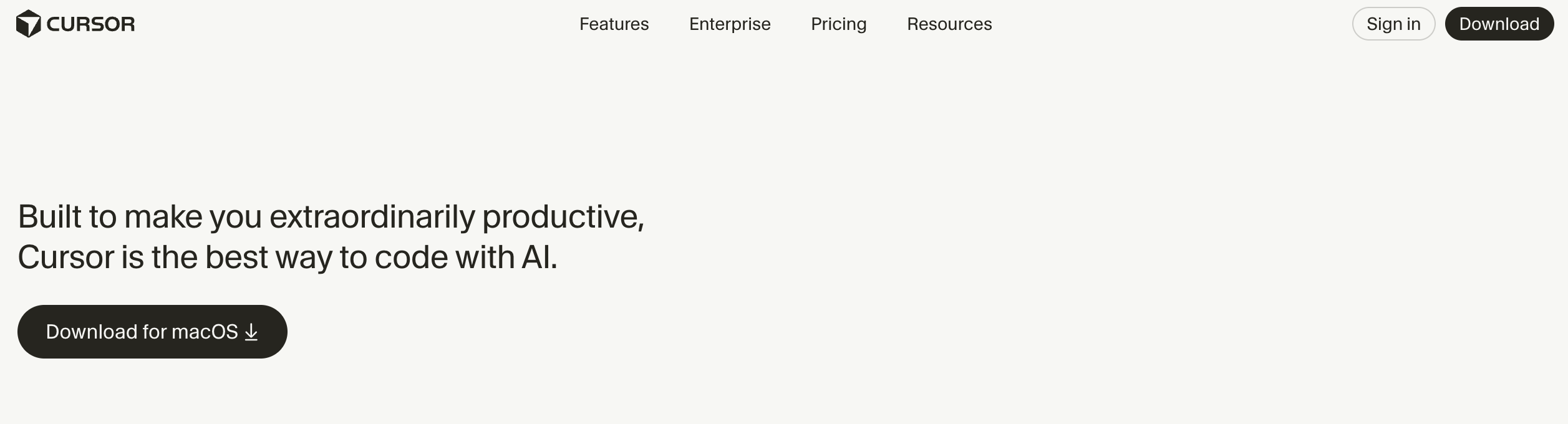This screenshot has height=424, width=1568.
Task: Click the CURSOR wordmark text
Action: 90,24
